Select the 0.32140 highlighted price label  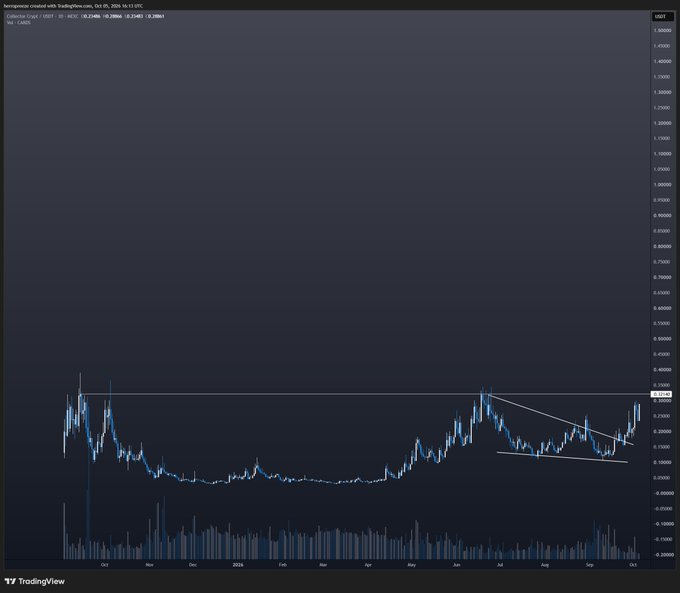tap(662, 394)
